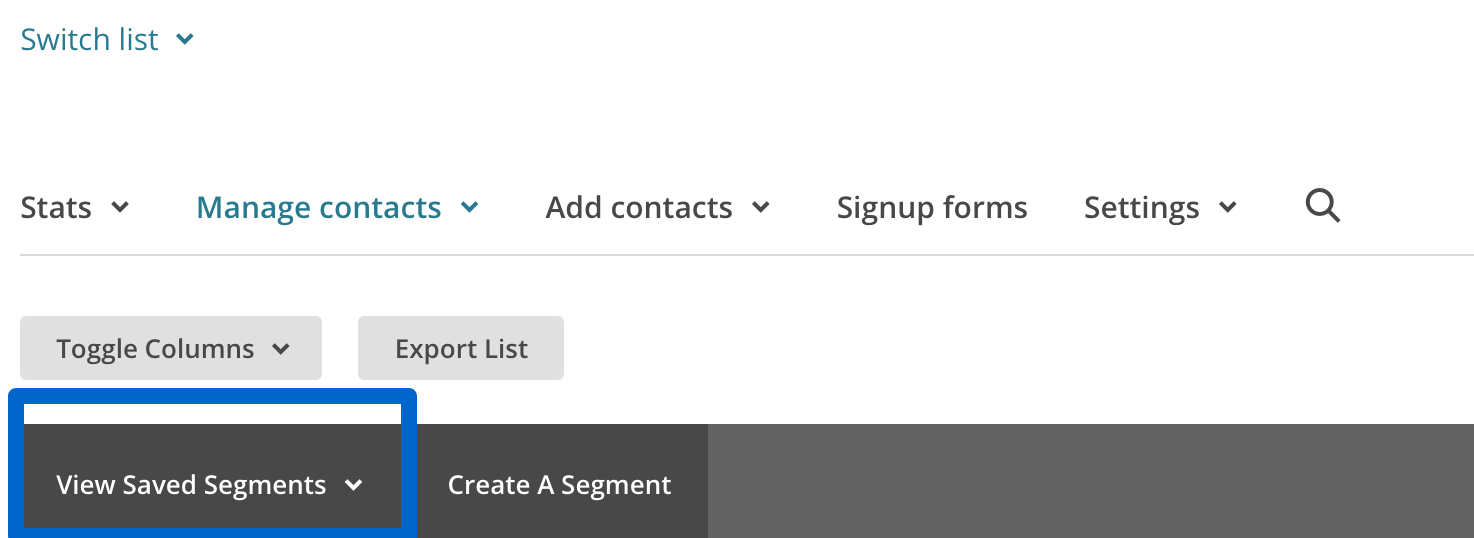Open the View Saved Segments dropdown
This screenshot has height=538, width=1474.
(x=212, y=481)
